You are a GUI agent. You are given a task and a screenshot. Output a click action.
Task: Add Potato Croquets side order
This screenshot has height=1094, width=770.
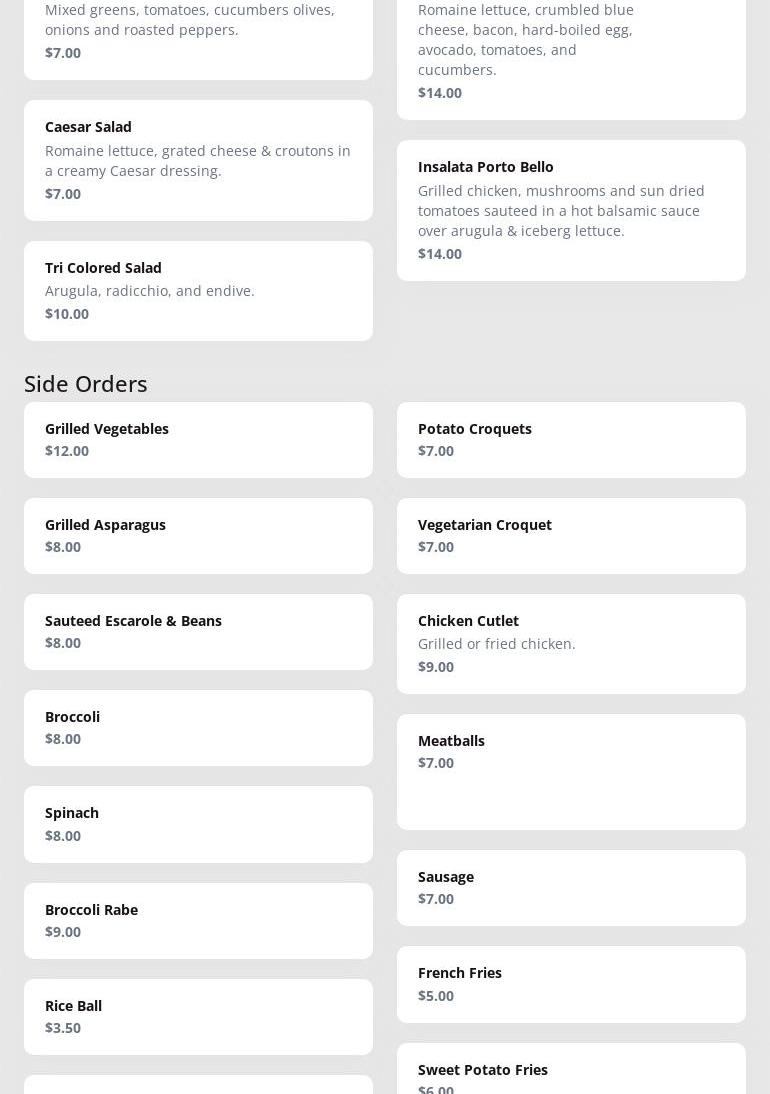pyautogui.click(x=571, y=440)
